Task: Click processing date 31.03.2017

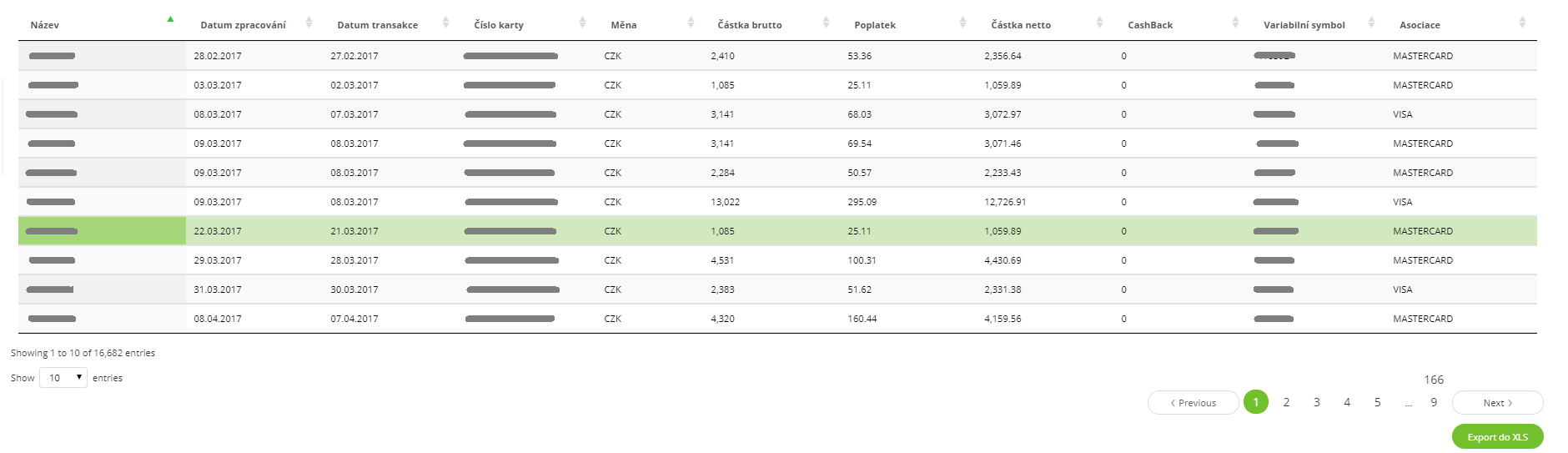Action: tap(218, 289)
